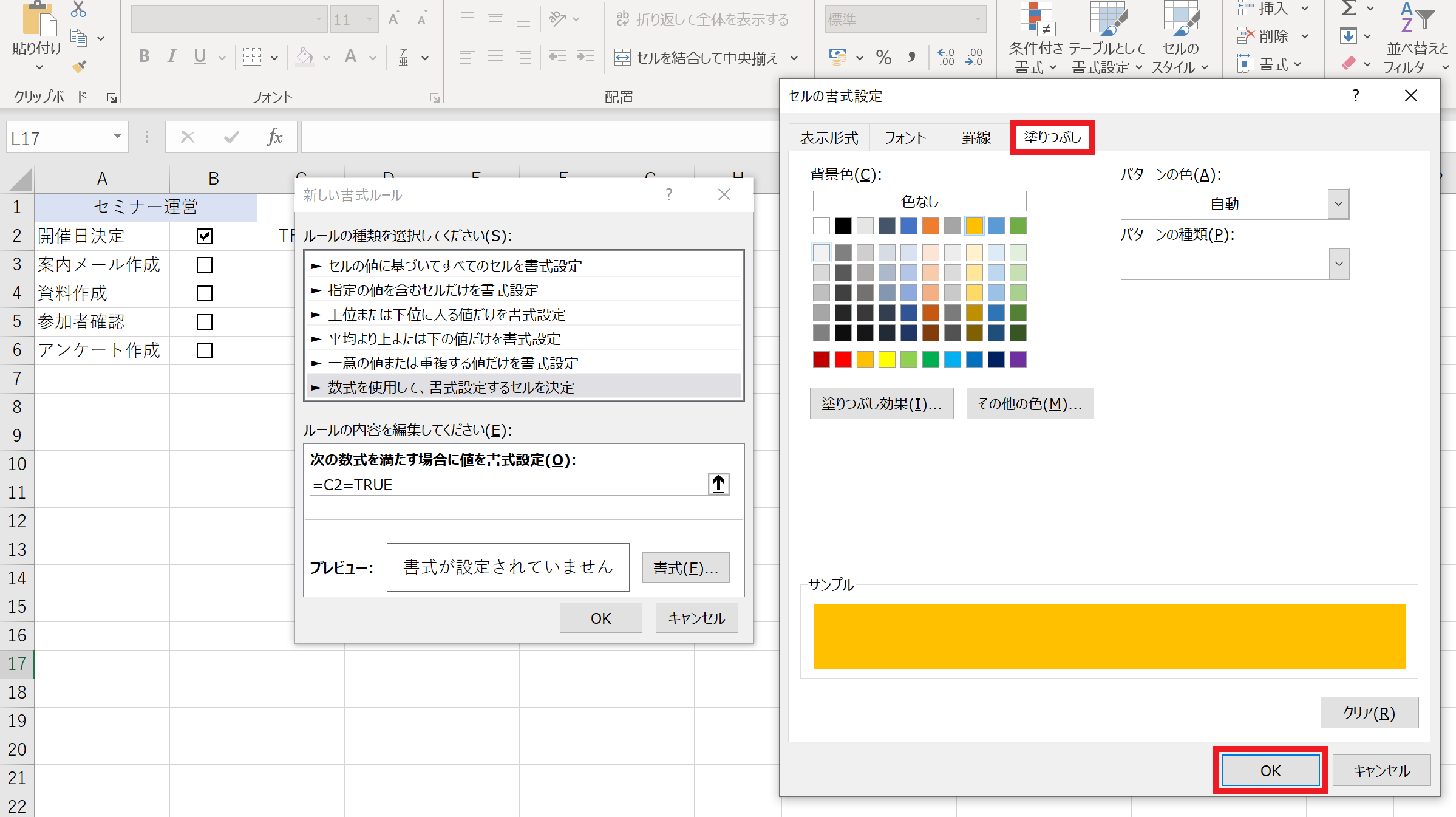Open Conditional Formatting (条件付き書式)

click(1036, 38)
